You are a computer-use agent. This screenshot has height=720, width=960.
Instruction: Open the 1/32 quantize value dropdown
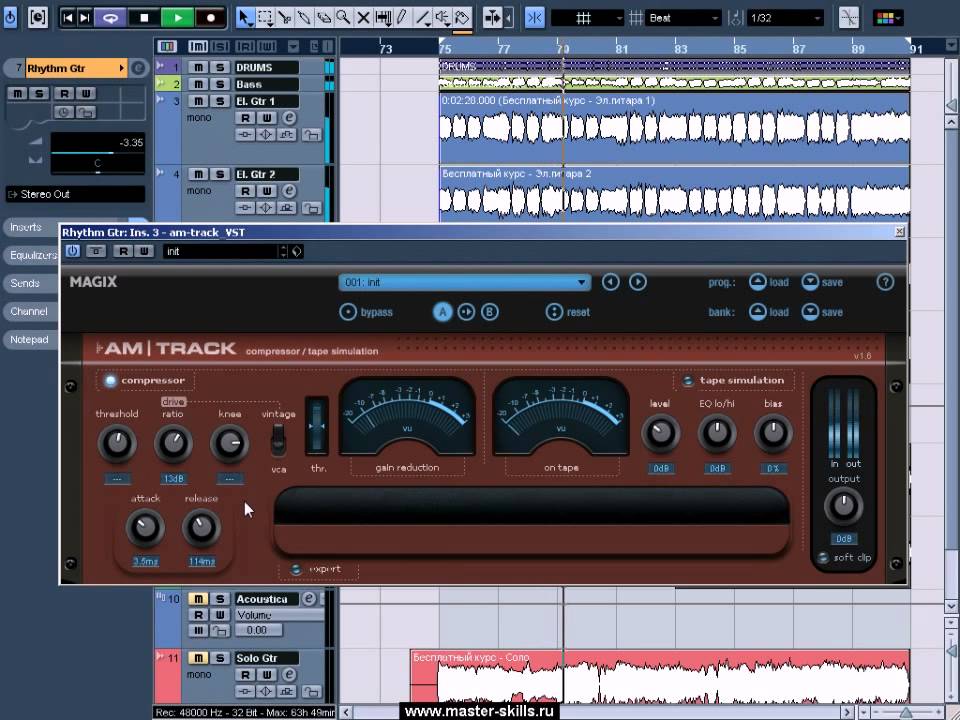click(x=786, y=18)
